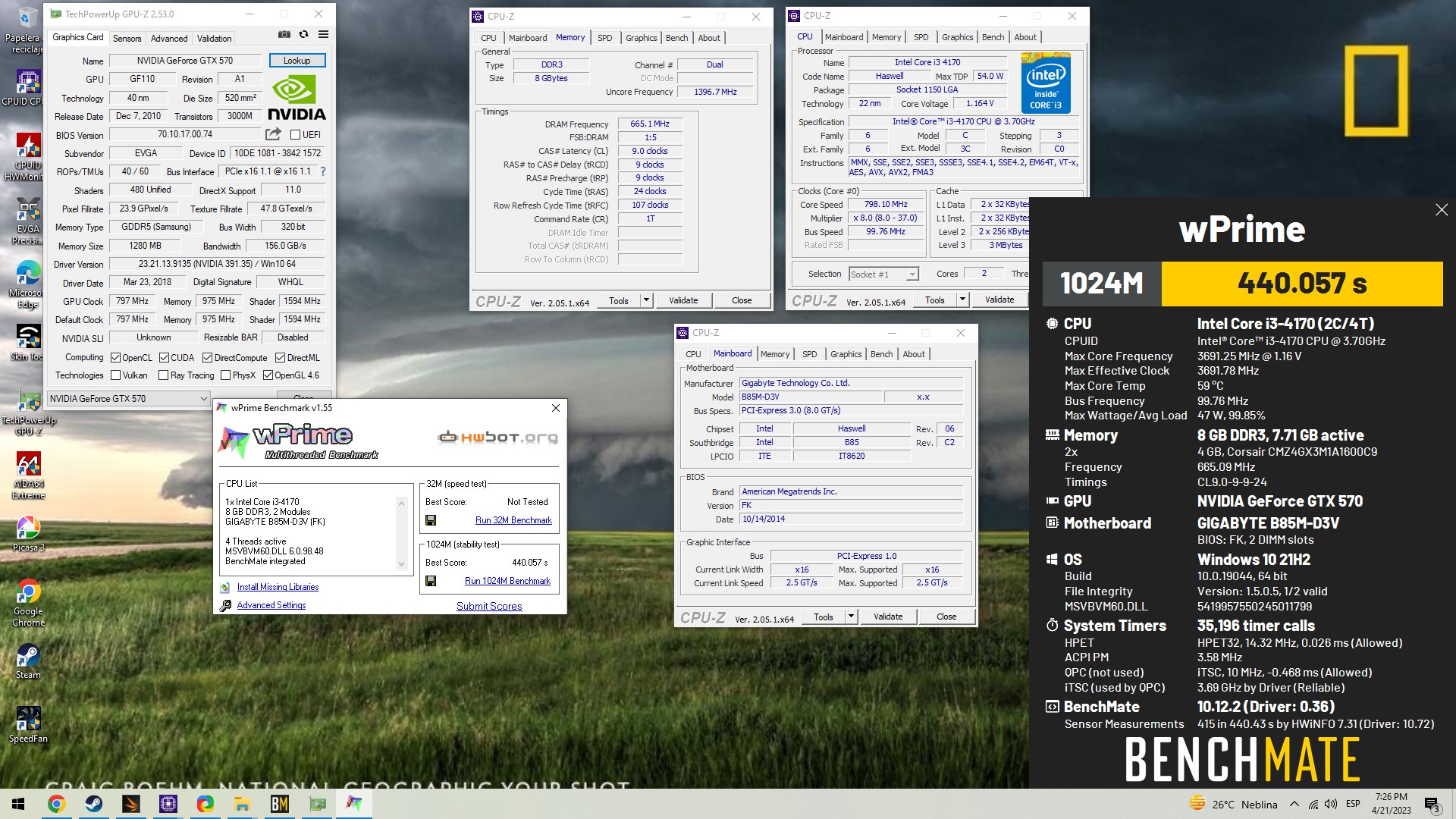Viewport: 1456px width, 819px height.
Task: Toggle the OpenCL checkbox
Action: click(x=115, y=357)
